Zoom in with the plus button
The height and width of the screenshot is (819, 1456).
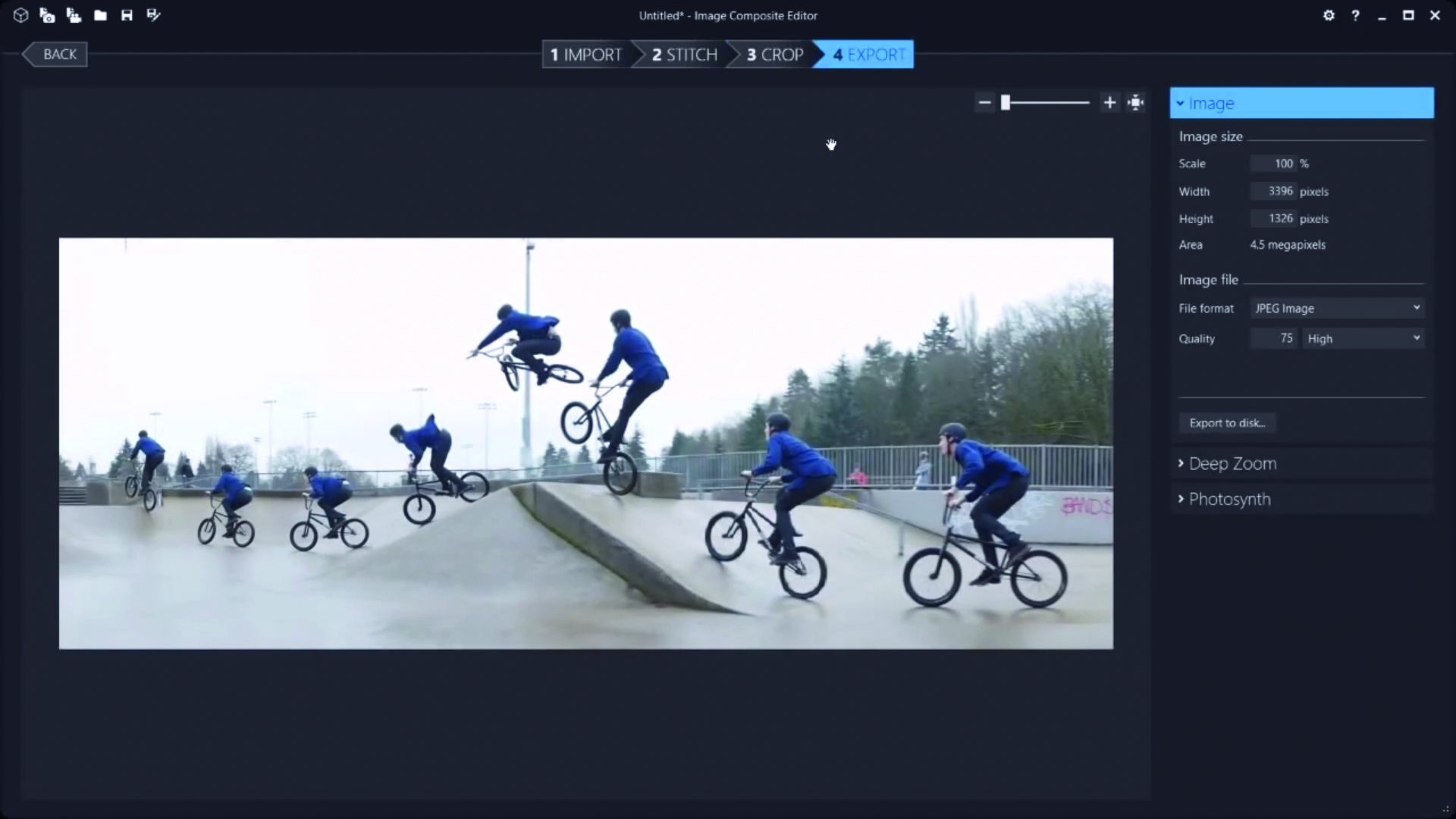1109,102
